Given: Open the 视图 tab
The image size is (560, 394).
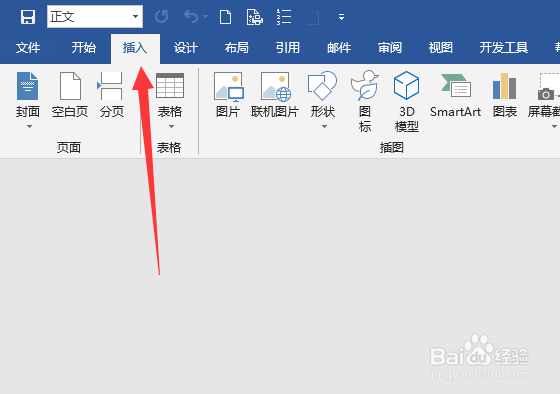Looking at the screenshot, I should click(441, 48).
